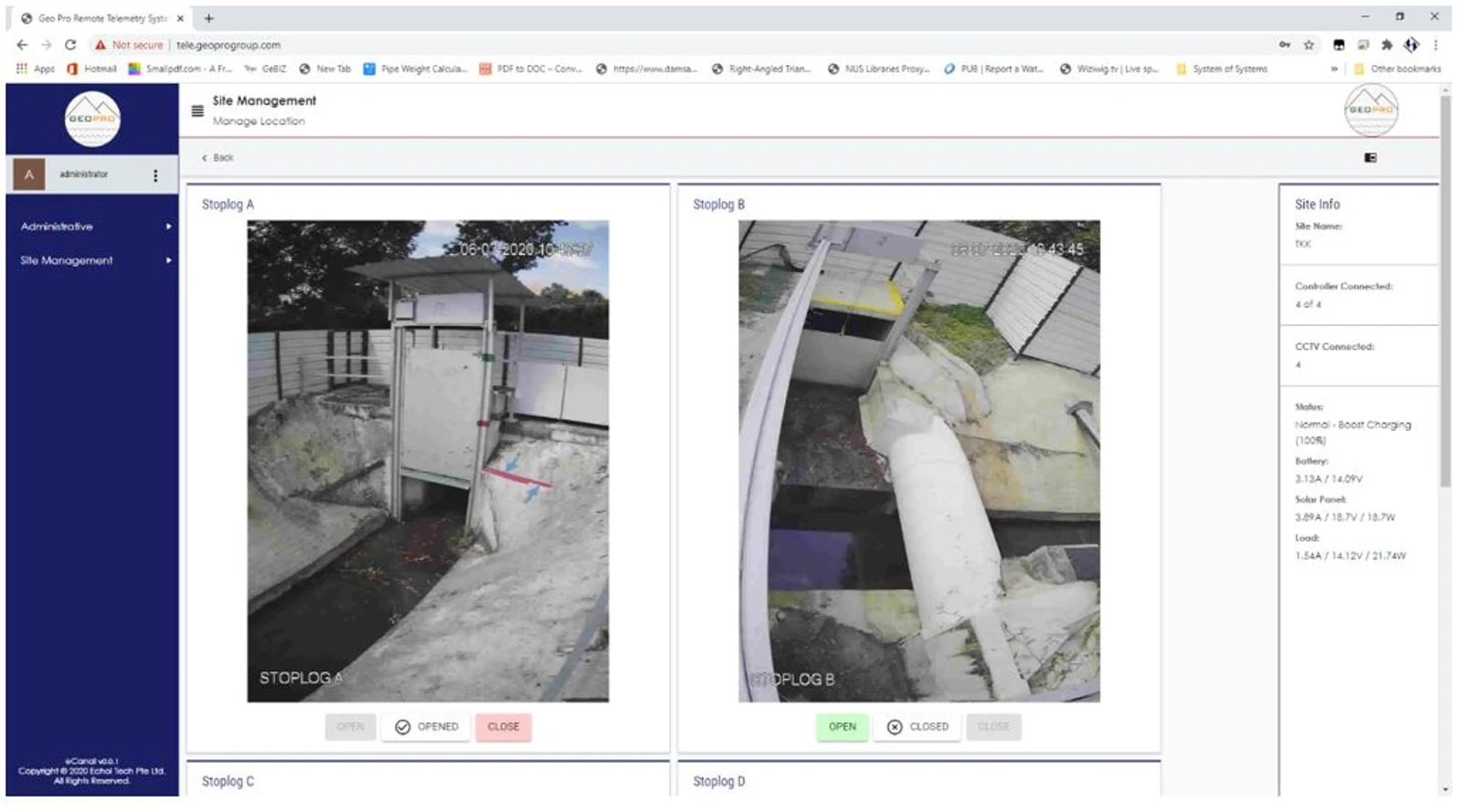Screen dimensions: 1462x812
Task: Click the Not secure warning icon
Action: click(100, 45)
